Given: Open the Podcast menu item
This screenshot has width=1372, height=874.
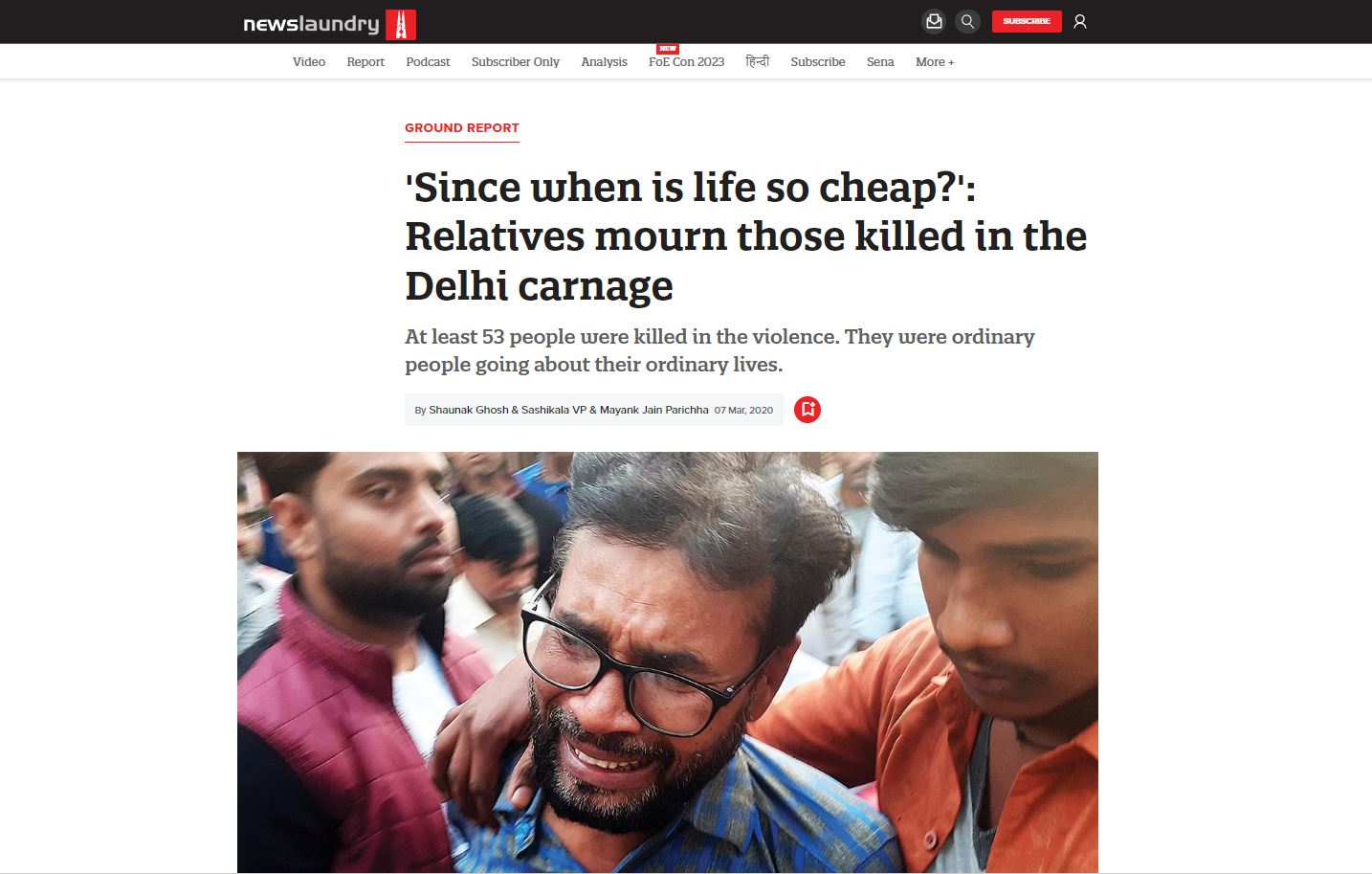Looking at the screenshot, I should pos(428,62).
